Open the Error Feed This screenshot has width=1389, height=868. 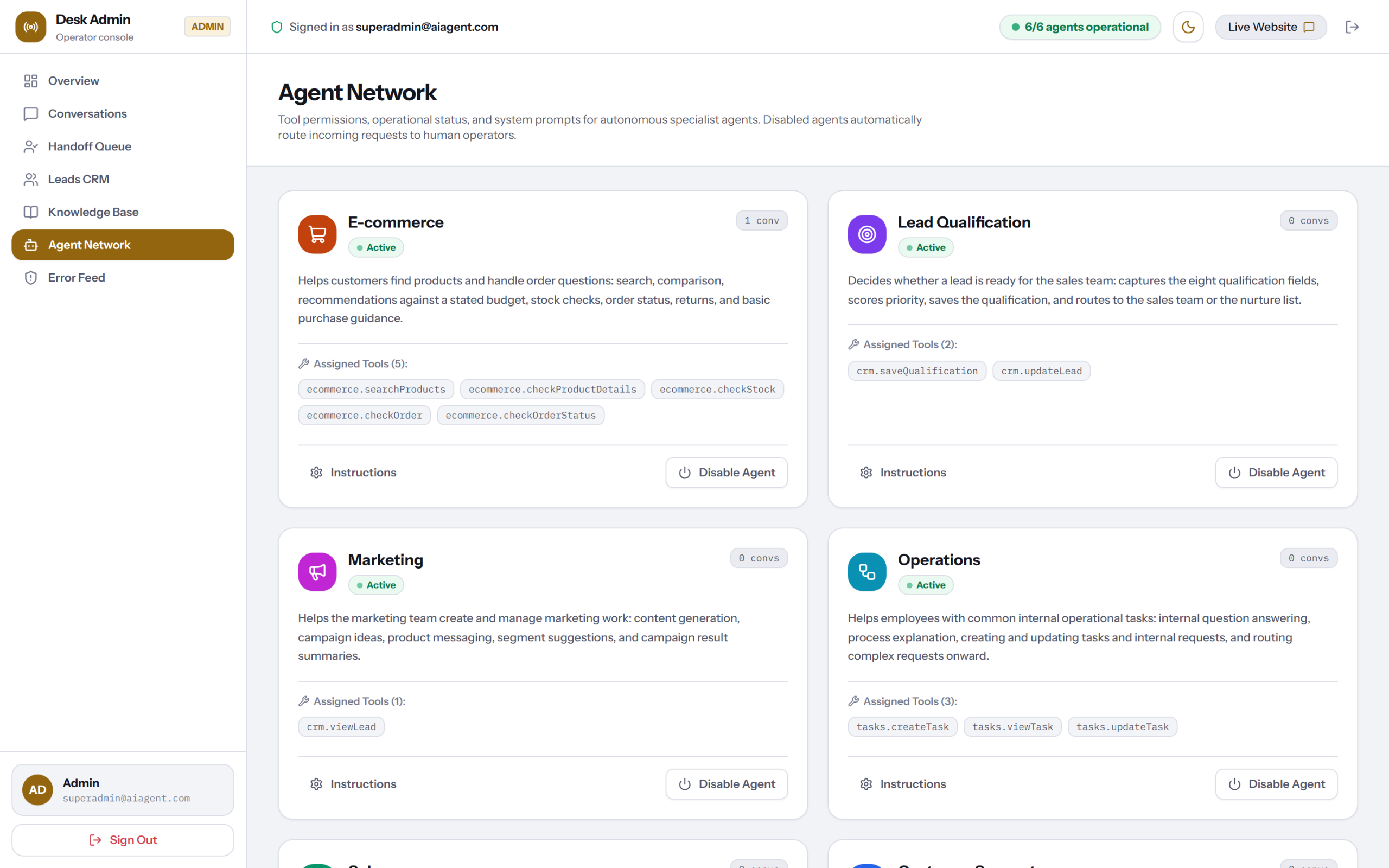pyautogui.click(x=123, y=278)
